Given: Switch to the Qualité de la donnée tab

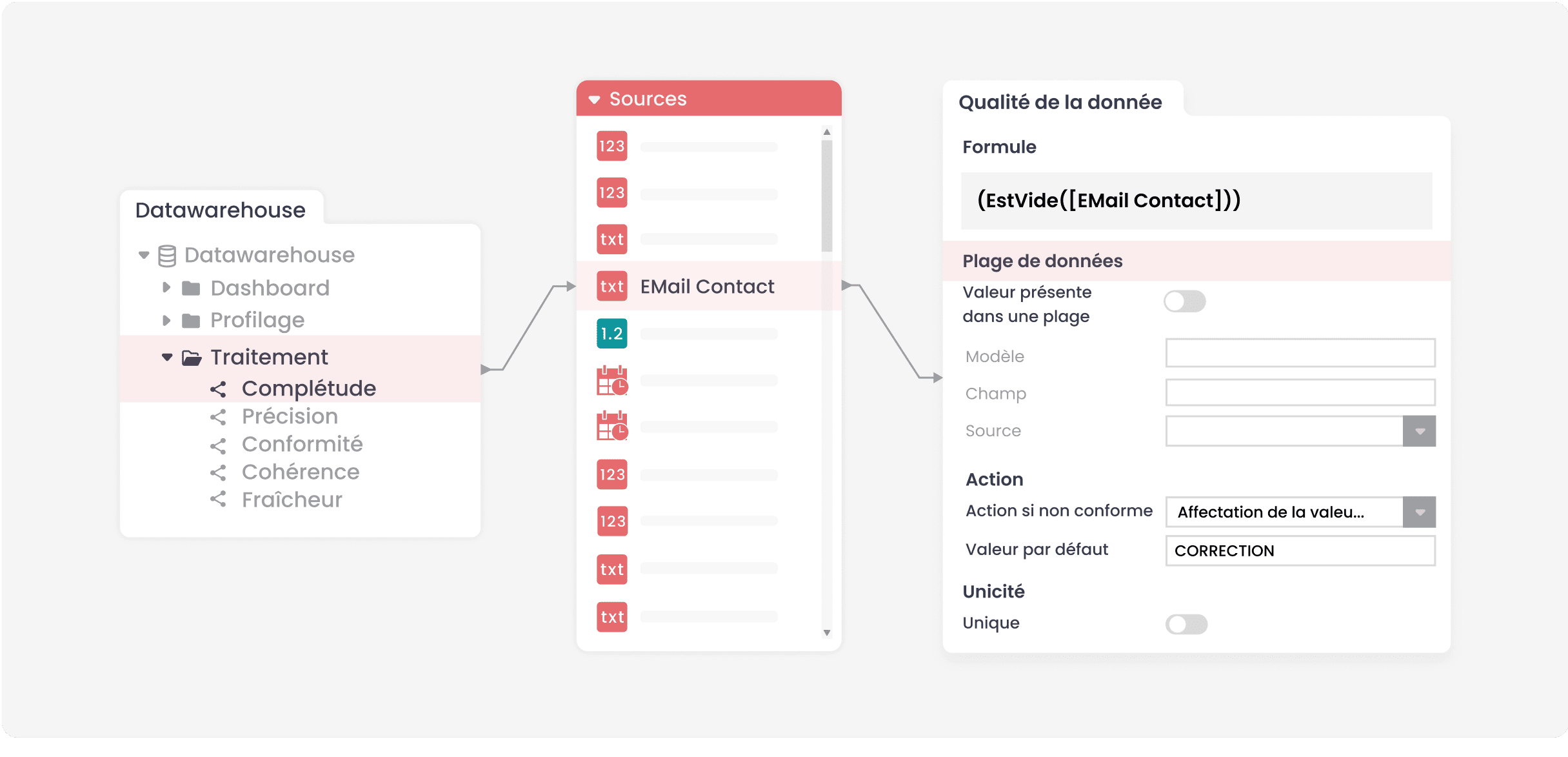Looking at the screenshot, I should [1060, 102].
